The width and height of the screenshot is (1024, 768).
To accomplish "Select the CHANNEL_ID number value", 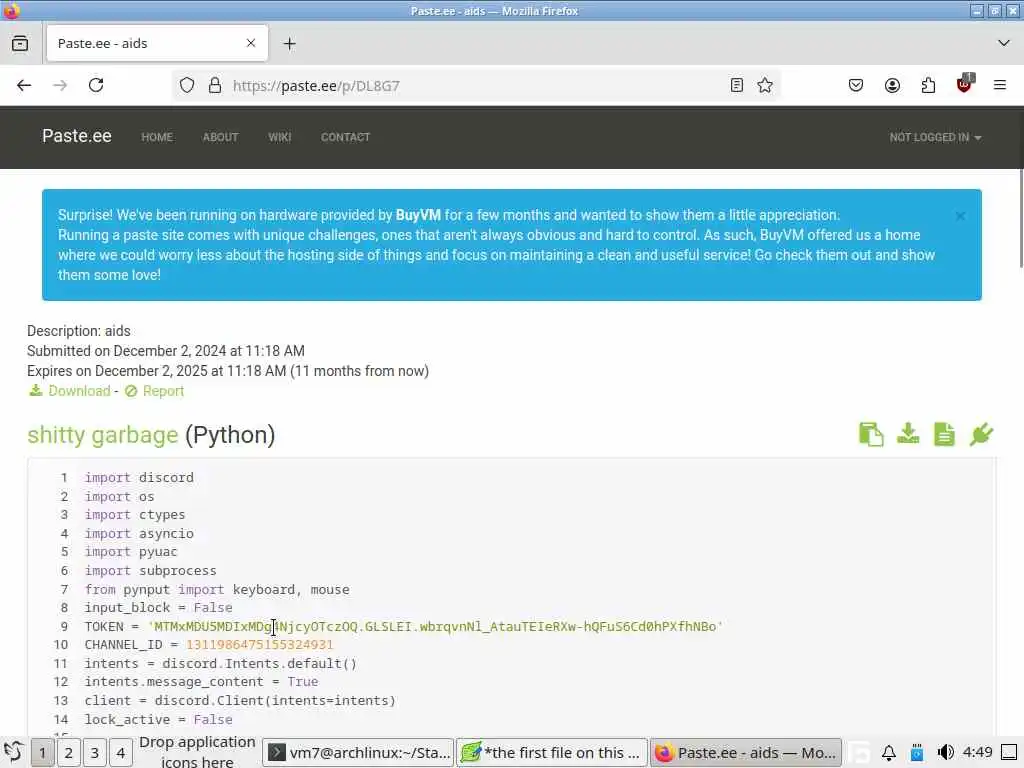I will tap(260, 645).
